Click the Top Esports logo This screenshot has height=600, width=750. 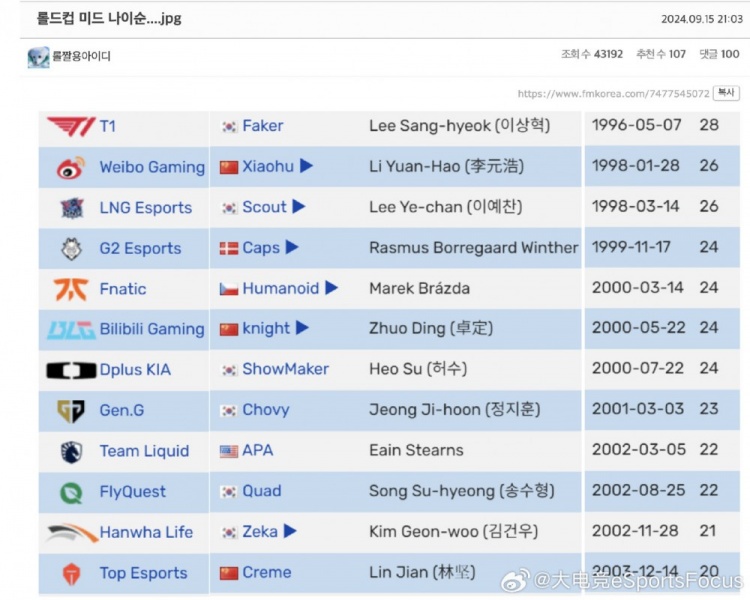72,574
